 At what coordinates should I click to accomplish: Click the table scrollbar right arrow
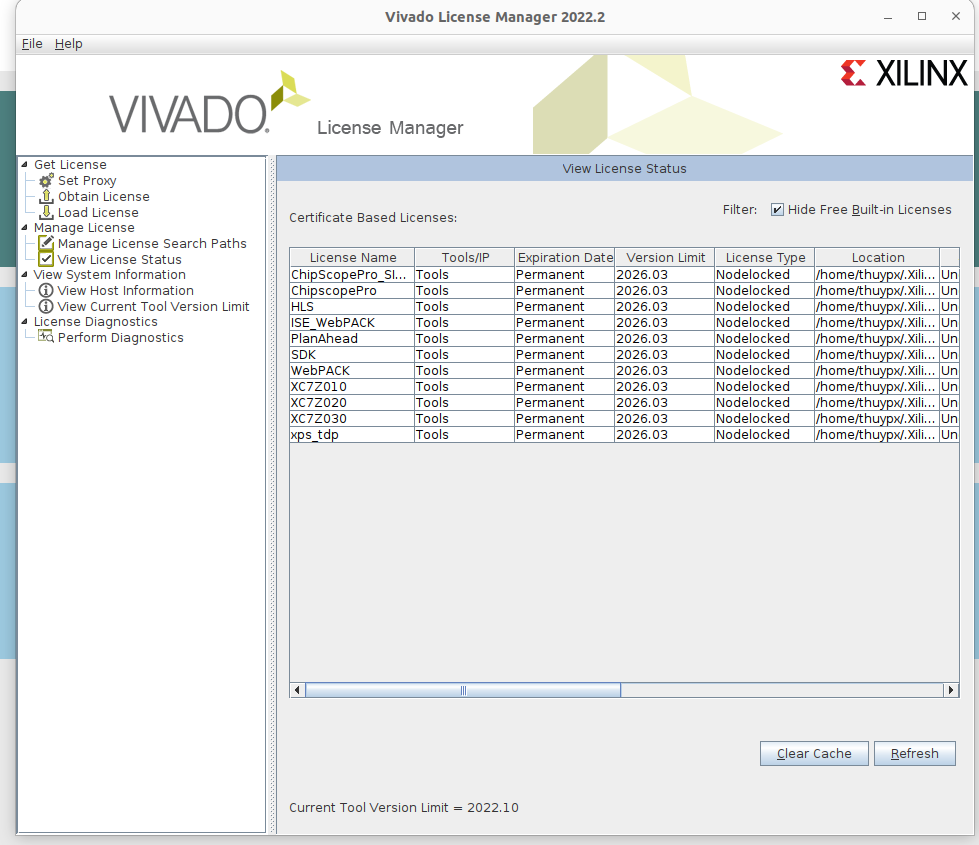(951, 690)
